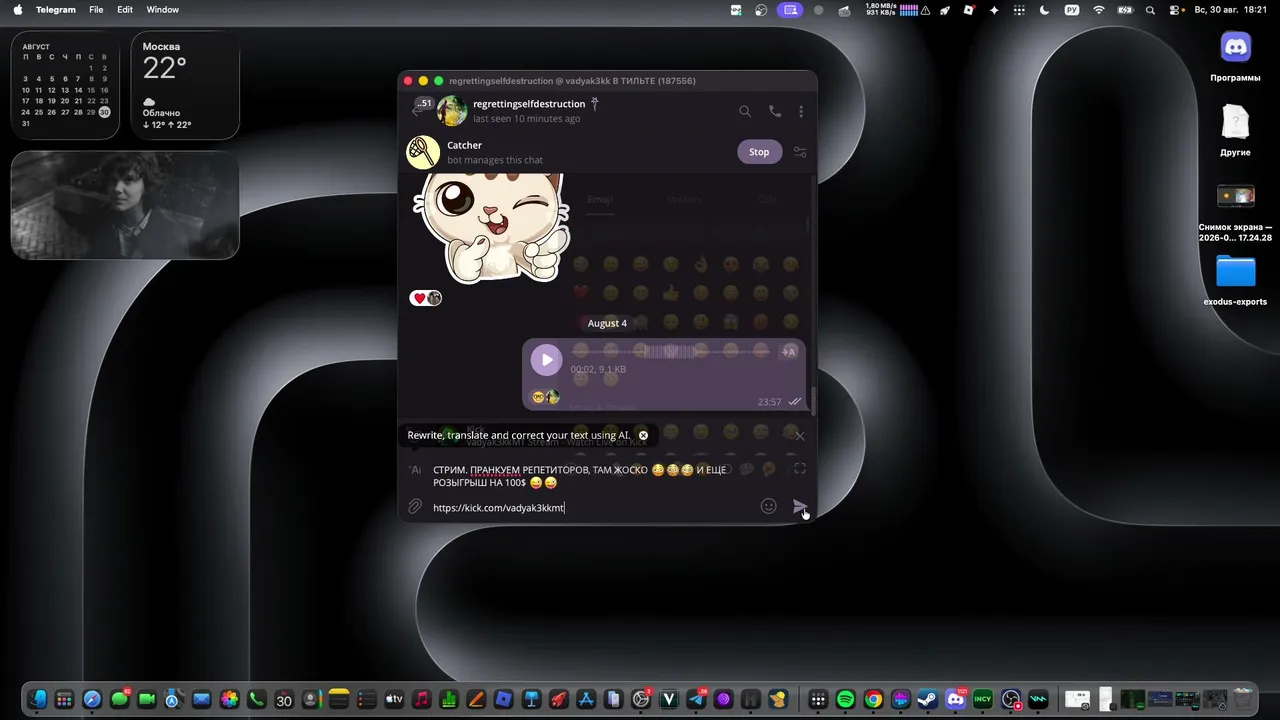Image resolution: width=1280 pixels, height=720 pixels.
Task: Open the AI text rewrite tool
Action: [x=415, y=469]
